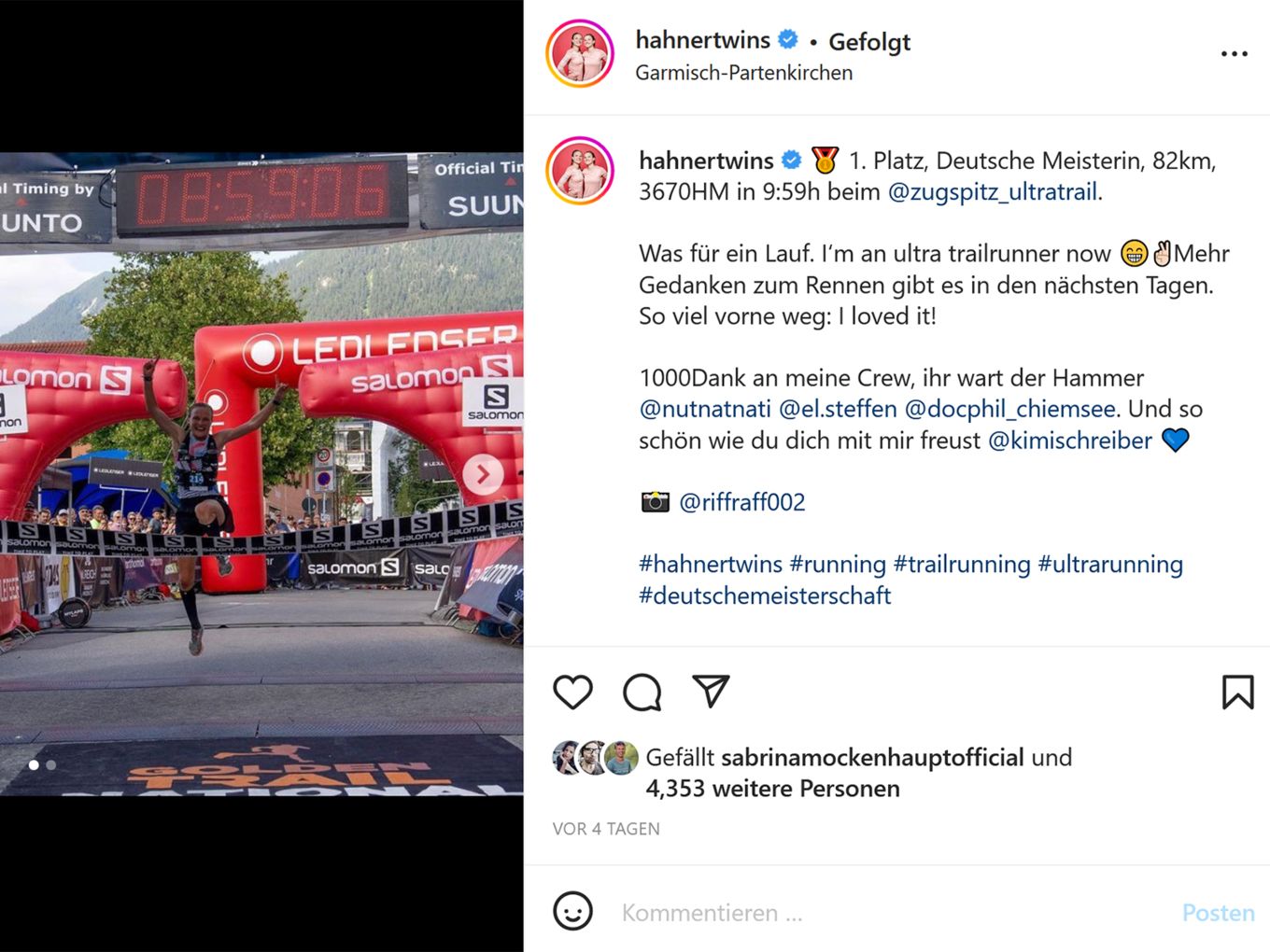Open the @kimischreiber profile mention
Viewport: 1270px width, 952px height.
(x=1070, y=440)
